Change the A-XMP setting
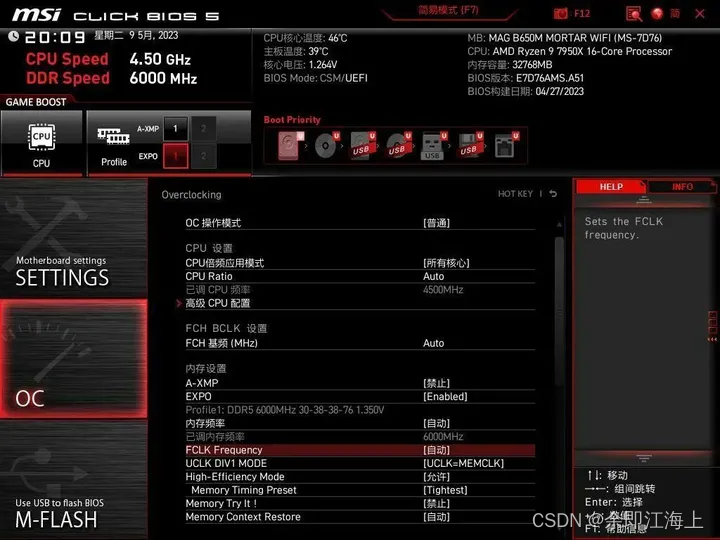This screenshot has height=540, width=720. click(x=360, y=383)
